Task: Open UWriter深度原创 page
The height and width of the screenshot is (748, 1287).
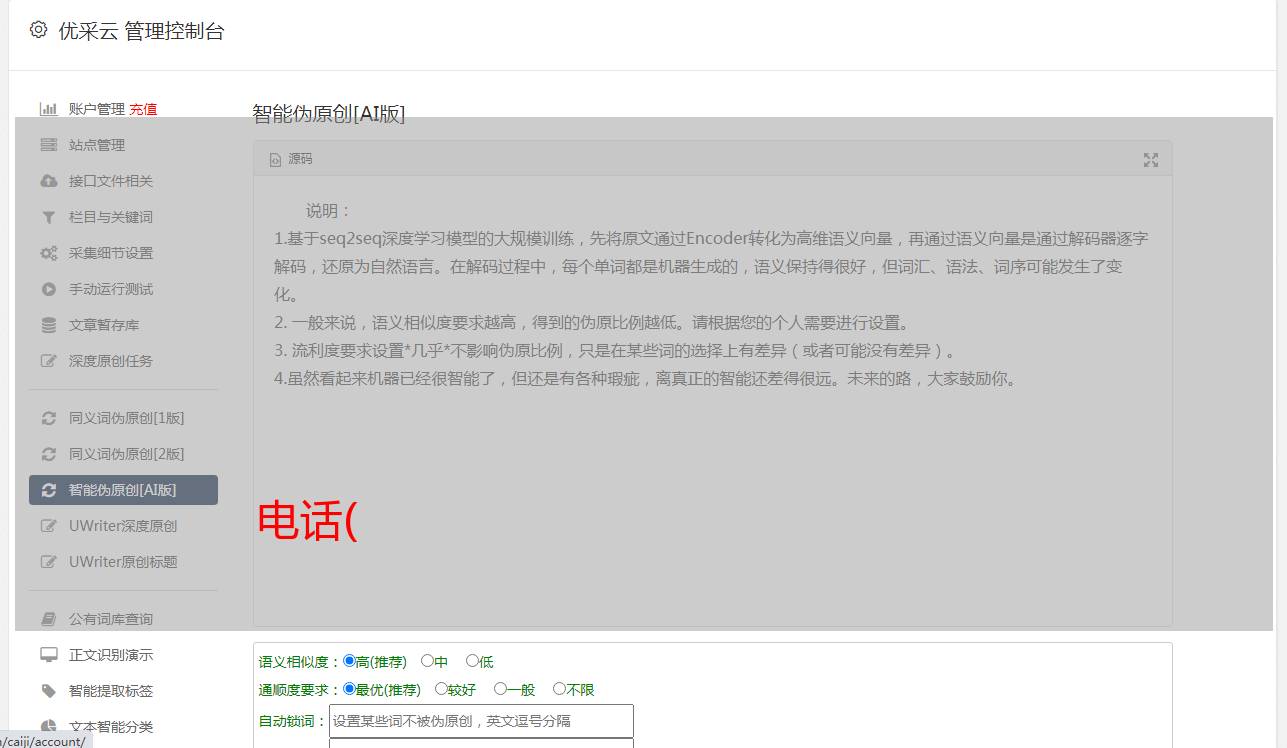Action: (123, 526)
